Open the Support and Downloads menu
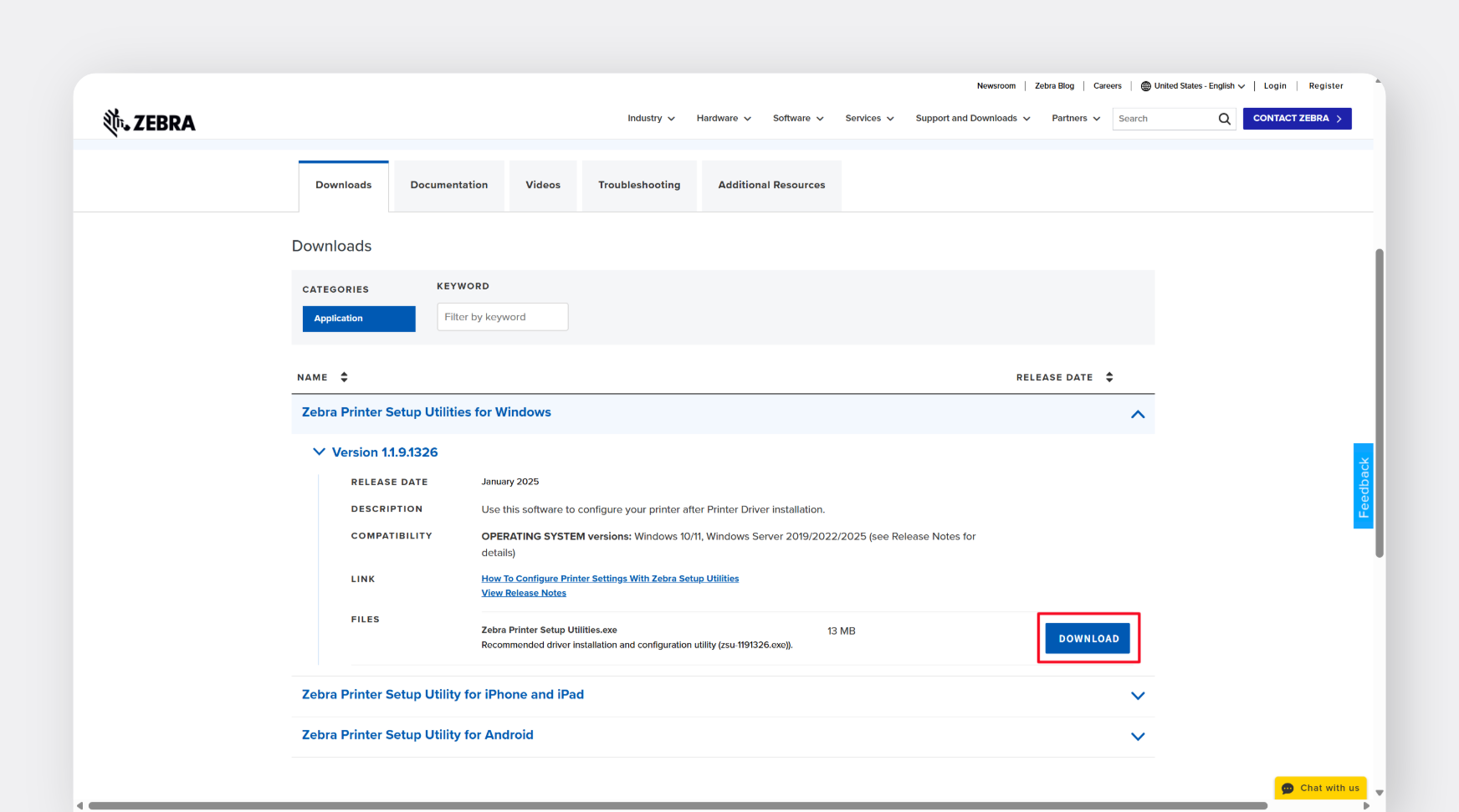This screenshot has width=1459, height=812. pyautogui.click(x=972, y=119)
